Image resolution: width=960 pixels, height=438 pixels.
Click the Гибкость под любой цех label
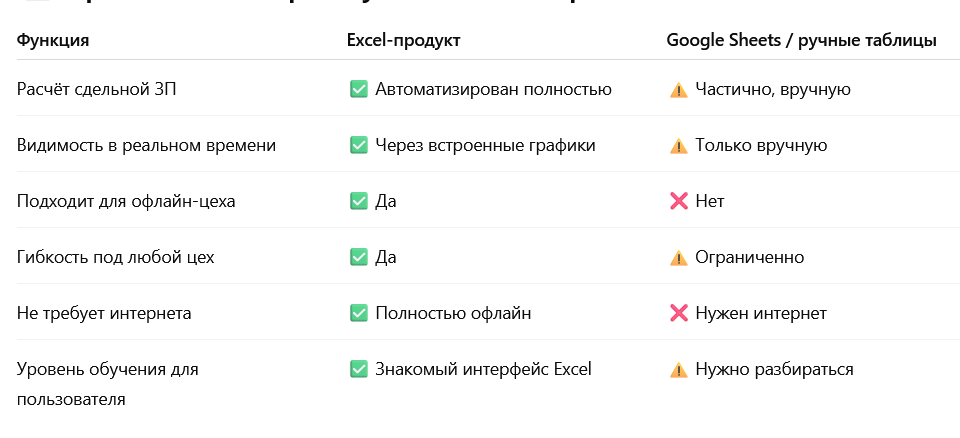pyautogui.click(x=116, y=257)
